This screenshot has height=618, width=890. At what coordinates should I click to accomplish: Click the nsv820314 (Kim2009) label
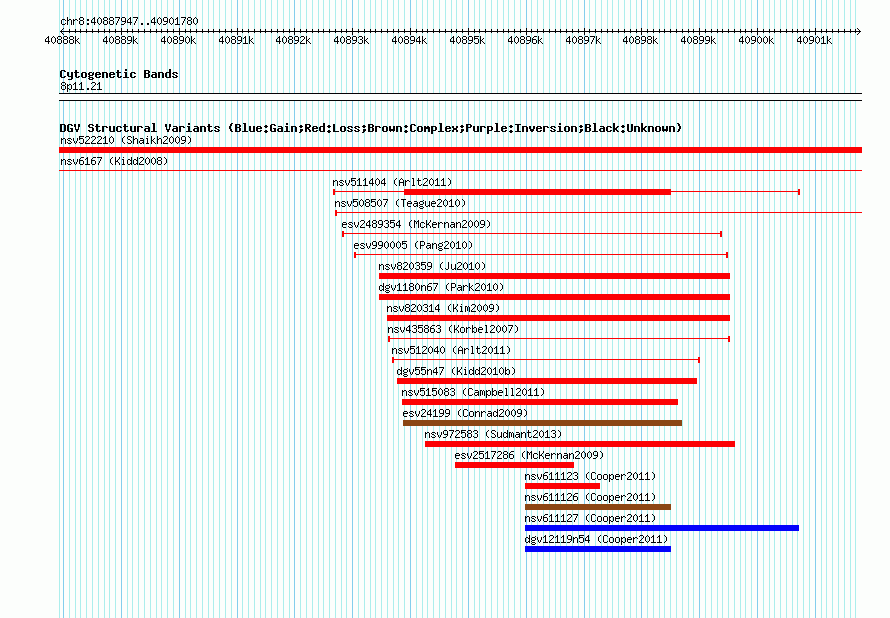pyautogui.click(x=443, y=308)
